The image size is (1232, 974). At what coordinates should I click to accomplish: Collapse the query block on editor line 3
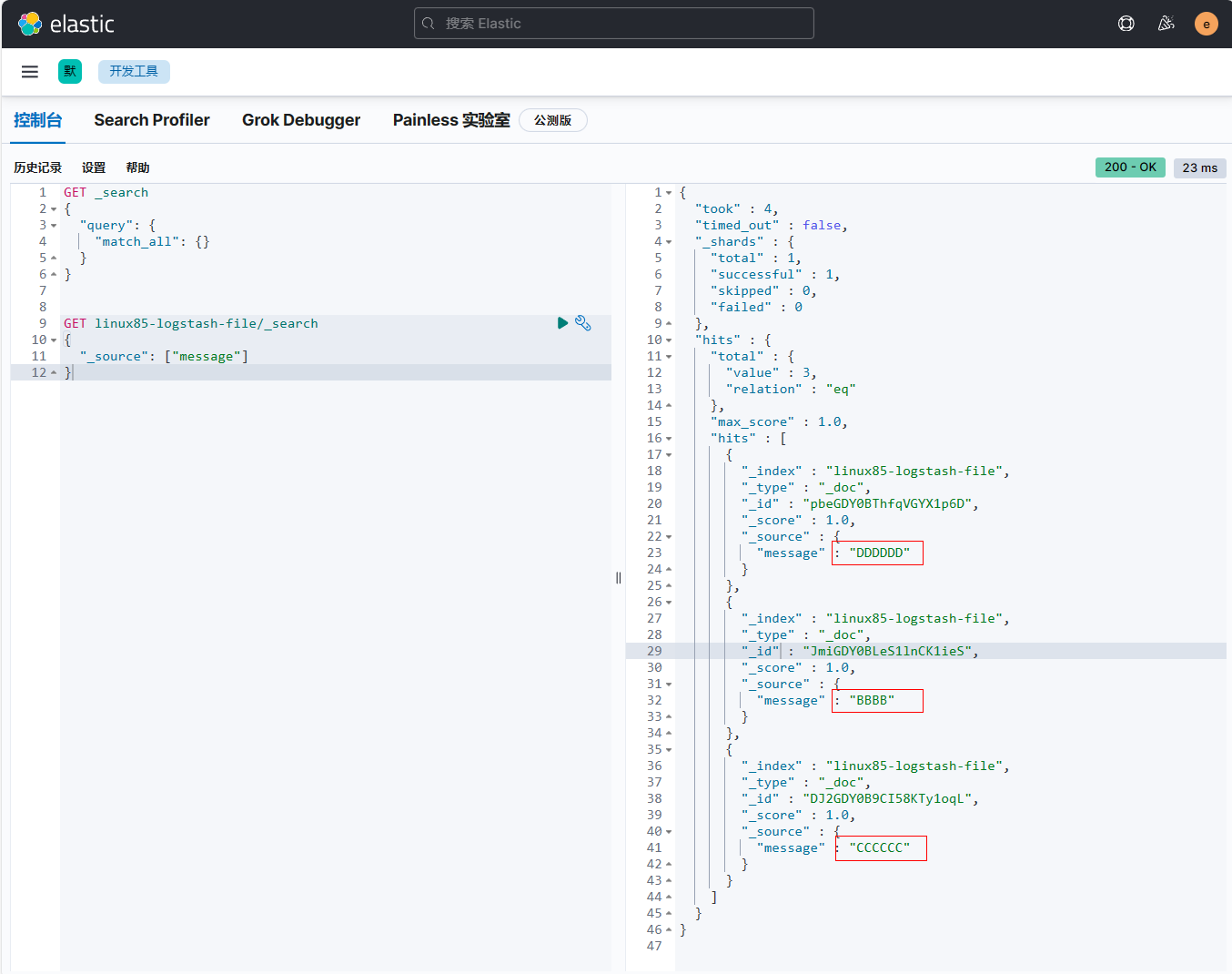pos(54,226)
